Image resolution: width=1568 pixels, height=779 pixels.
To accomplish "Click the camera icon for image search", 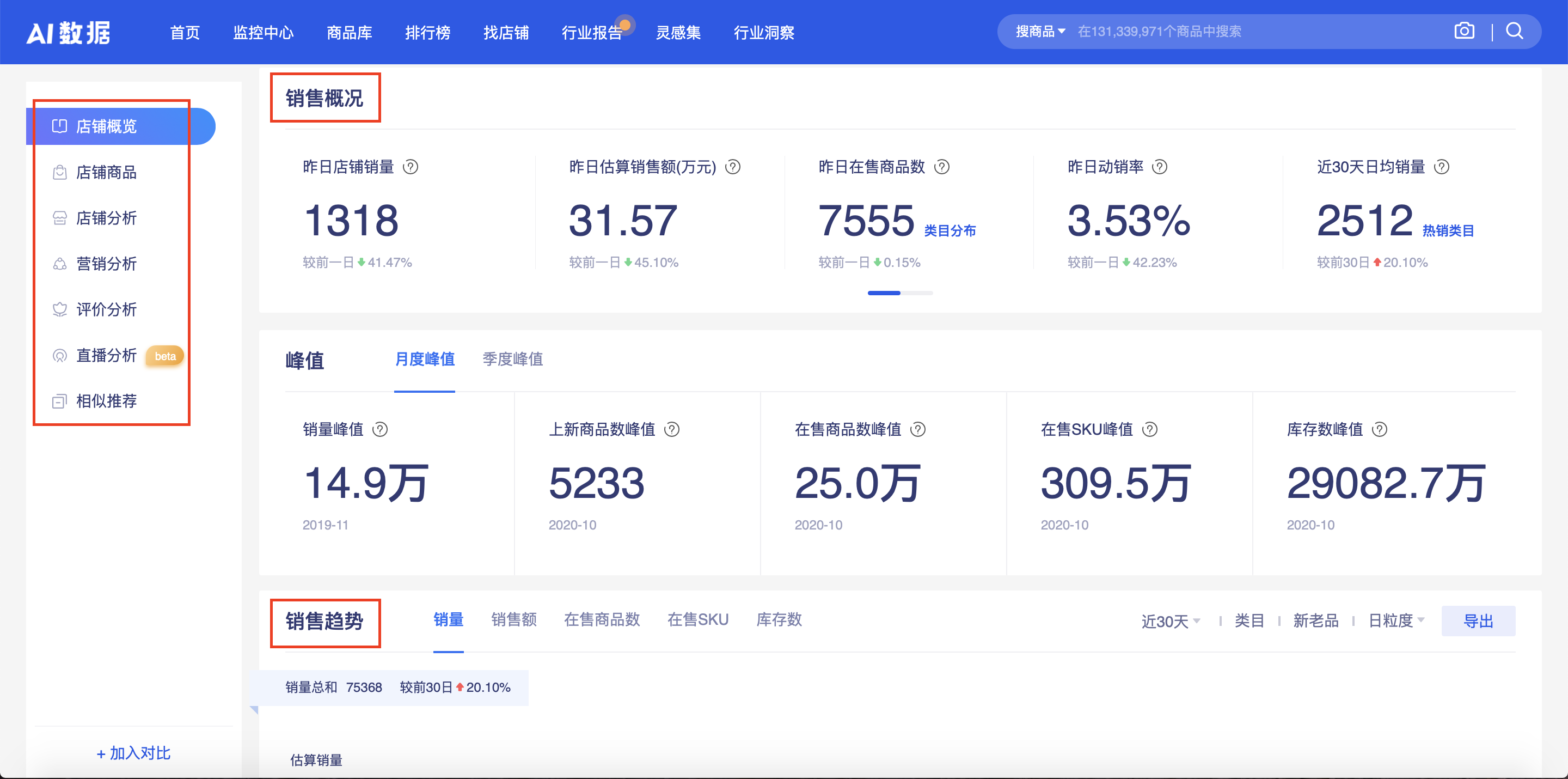I will [x=1465, y=31].
